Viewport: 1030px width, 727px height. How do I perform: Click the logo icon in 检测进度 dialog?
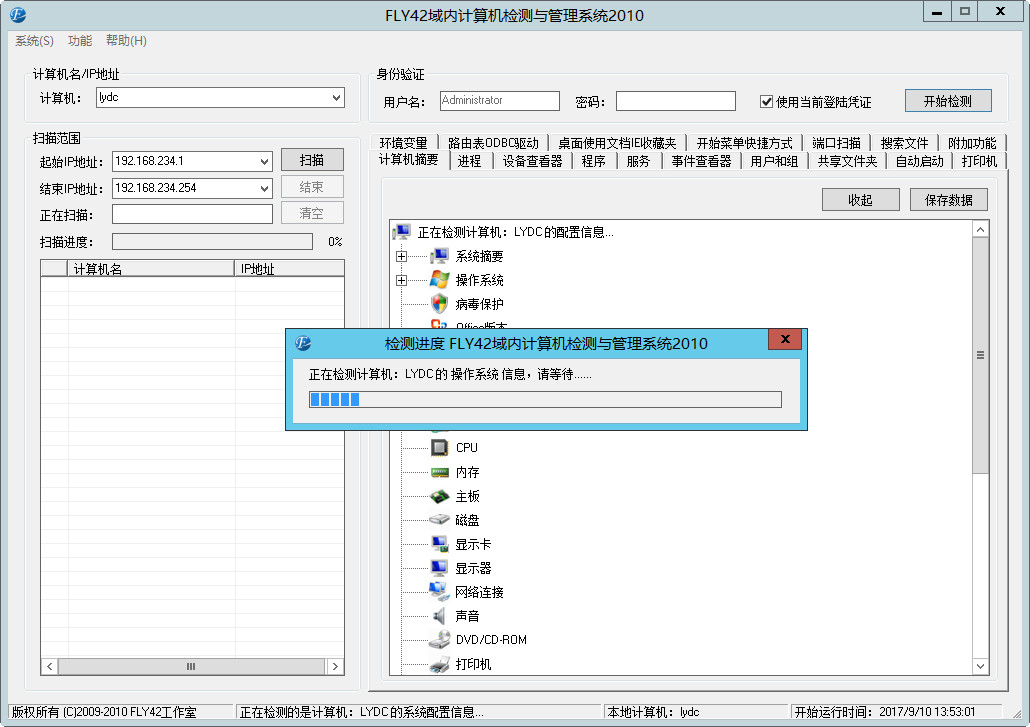pos(303,343)
